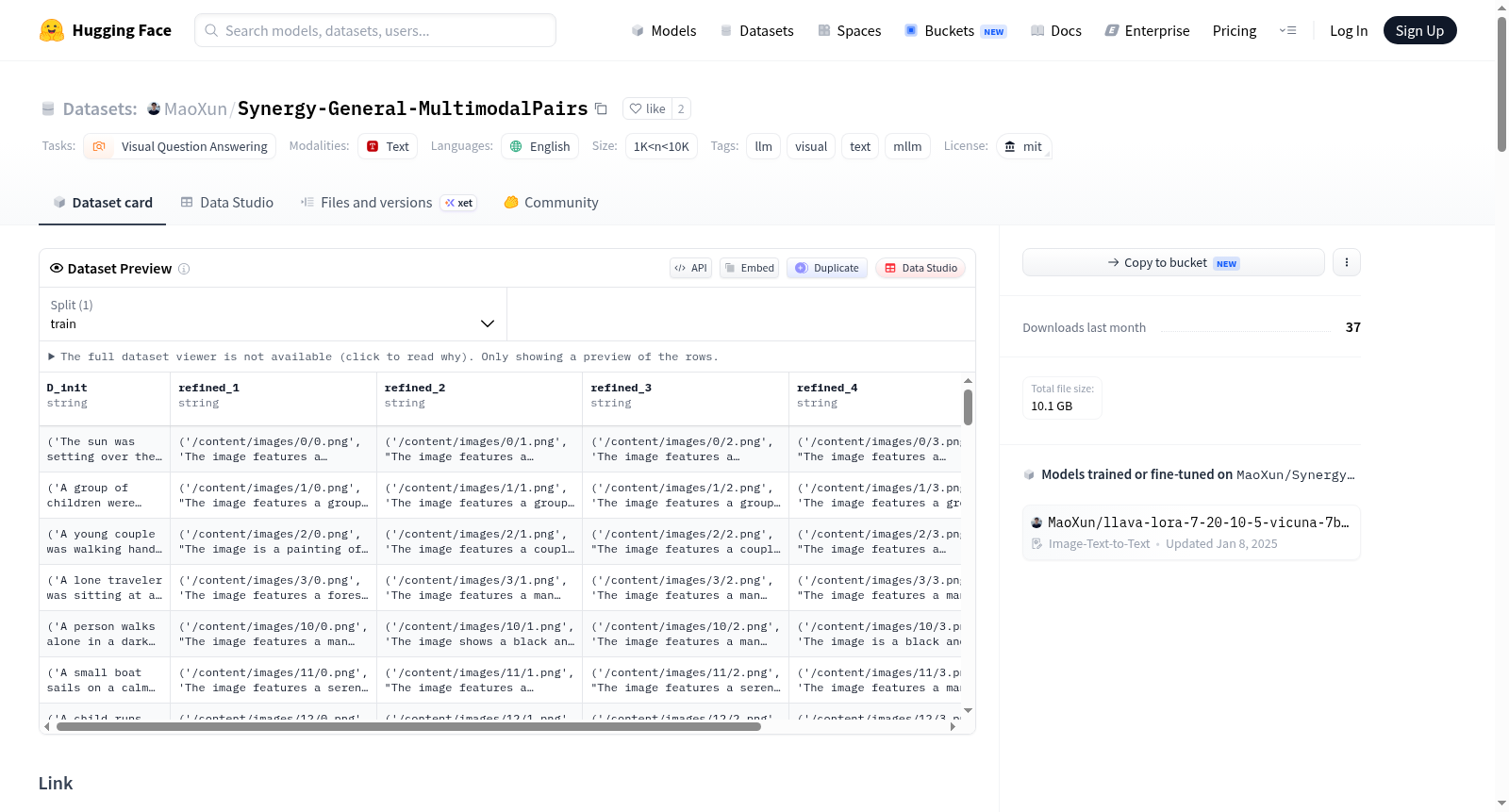Click the visual tag
1509x812 pixels.
[811, 146]
